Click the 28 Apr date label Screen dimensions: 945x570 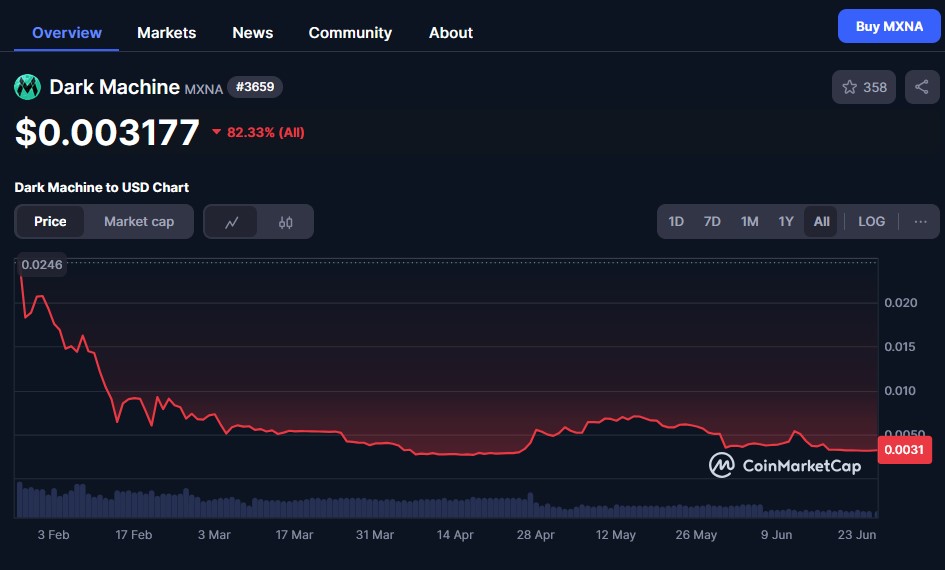(535, 534)
